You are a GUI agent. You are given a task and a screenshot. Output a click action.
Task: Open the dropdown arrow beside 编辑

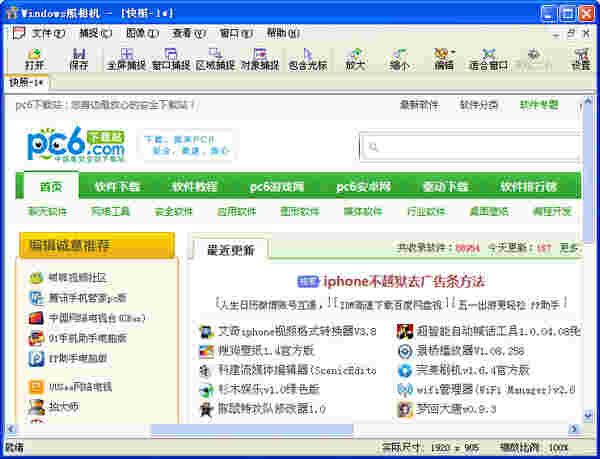coord(453,52)
